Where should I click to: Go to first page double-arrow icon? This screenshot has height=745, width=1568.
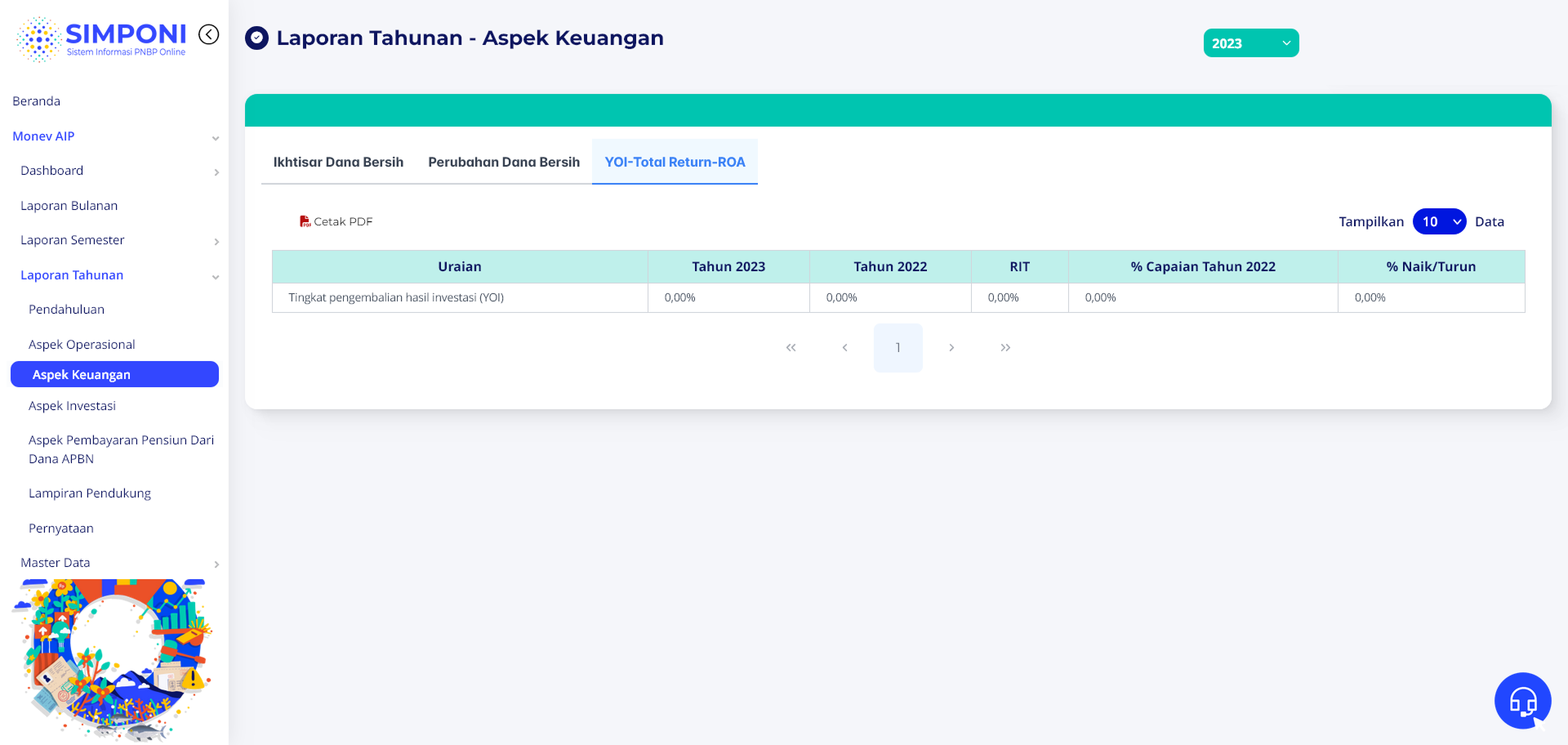point(791,348)
